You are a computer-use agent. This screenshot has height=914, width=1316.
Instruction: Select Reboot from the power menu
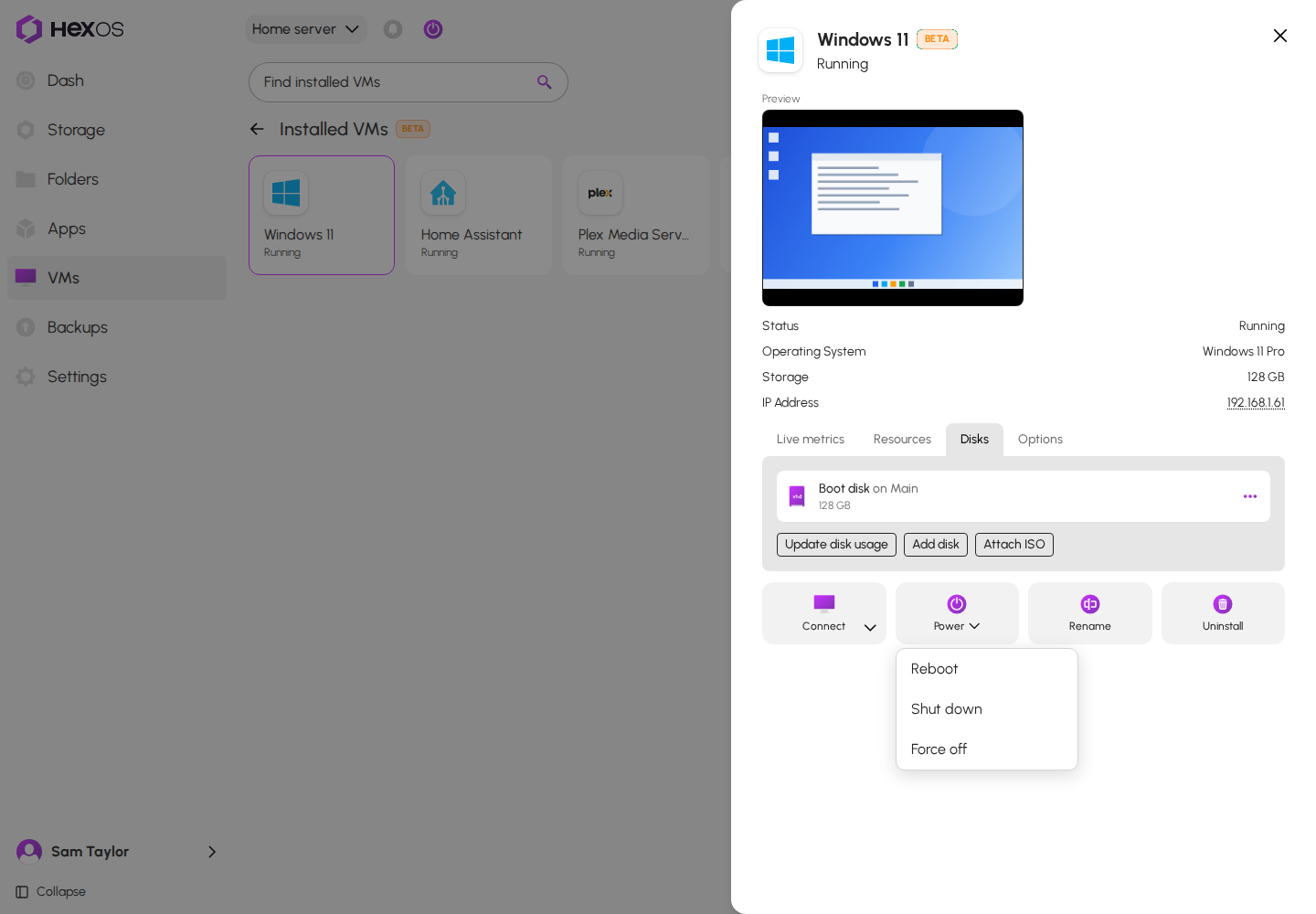[987, 669]
